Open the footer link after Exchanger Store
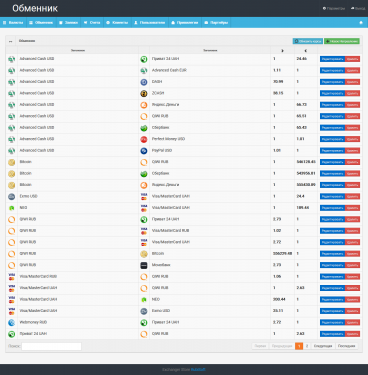 [x=198, y=370]
